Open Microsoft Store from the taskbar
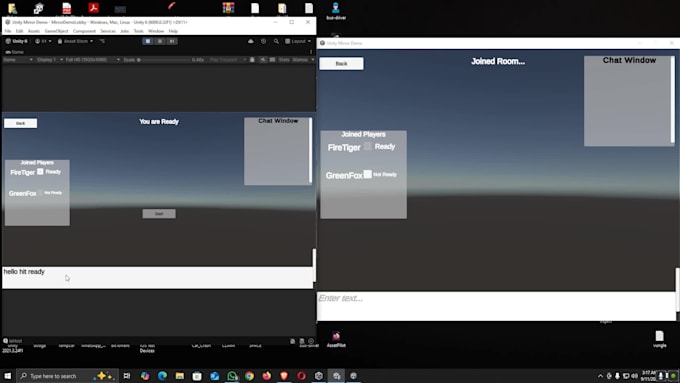 (197, 376)
